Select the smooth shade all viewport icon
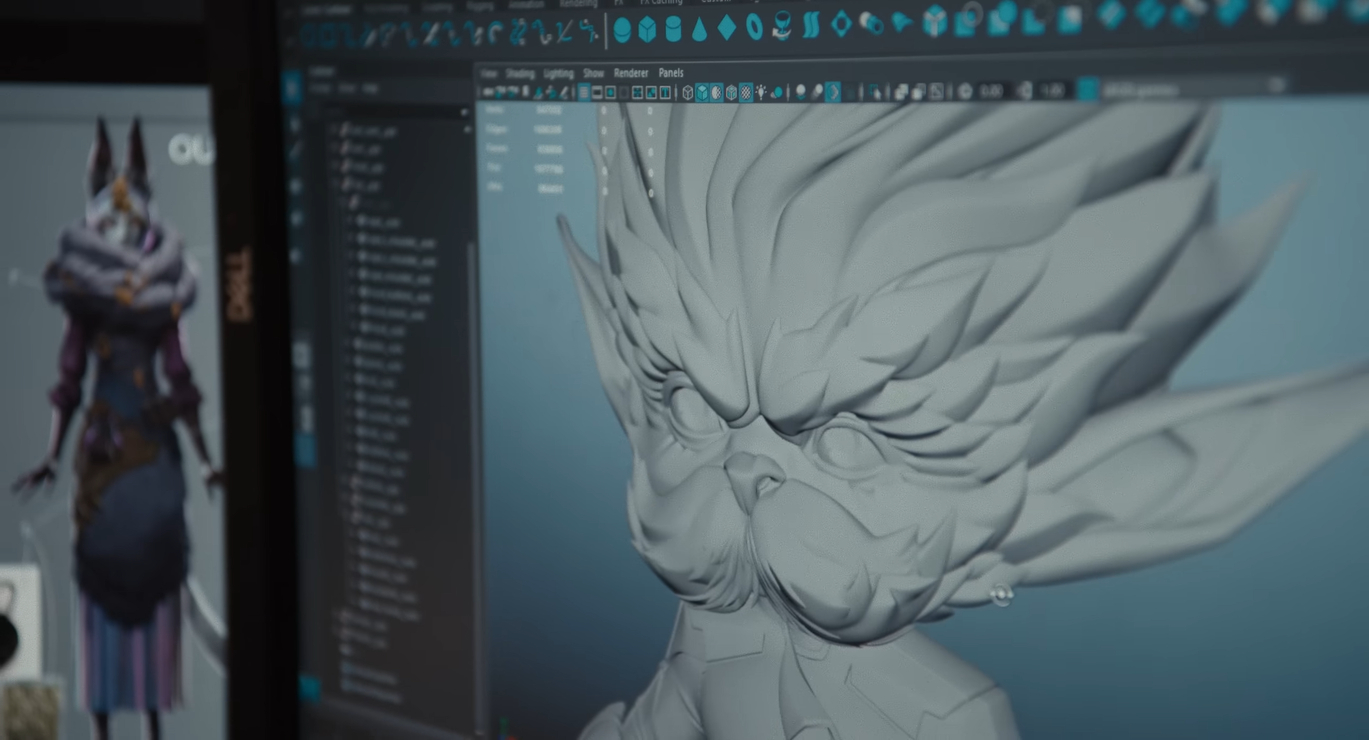The height and width of the screenshot is (740, 1369). [x=702, y=93]
